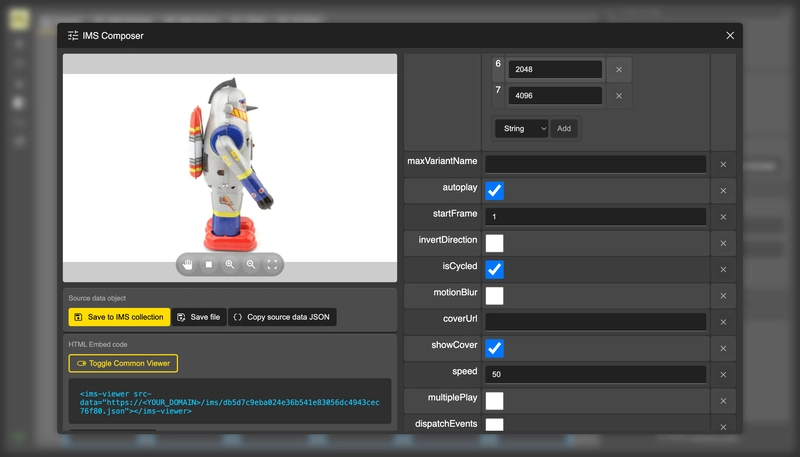The image size is (800, 457).
Task: Click the maxVariantName input field
Action: click(x=595, y=164)
